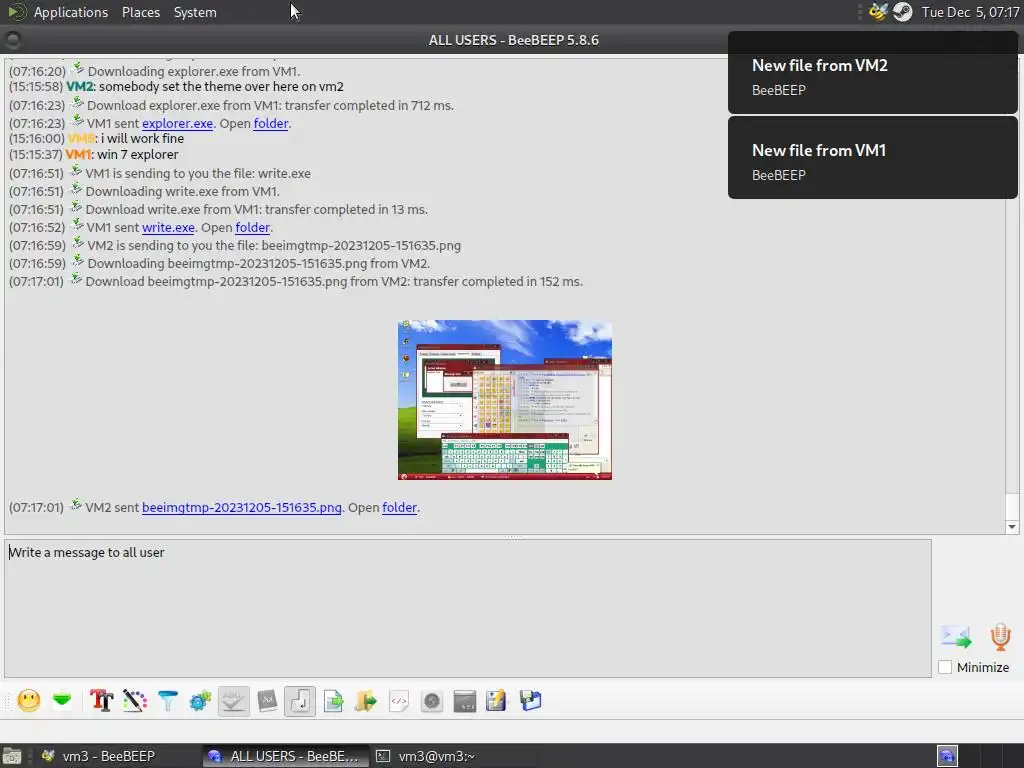1024x768 pixels.
Task: Tick the Minimize checkbox
Action: (945, 667)
